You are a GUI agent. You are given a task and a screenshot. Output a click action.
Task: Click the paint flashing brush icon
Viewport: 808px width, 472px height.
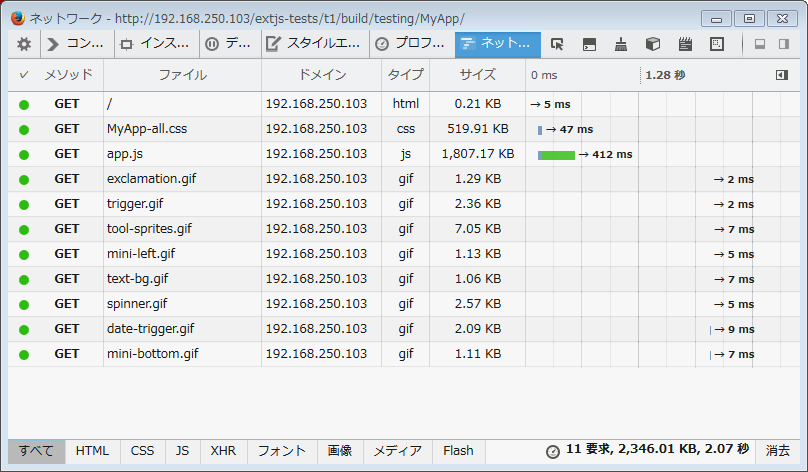tap(621, 44)
